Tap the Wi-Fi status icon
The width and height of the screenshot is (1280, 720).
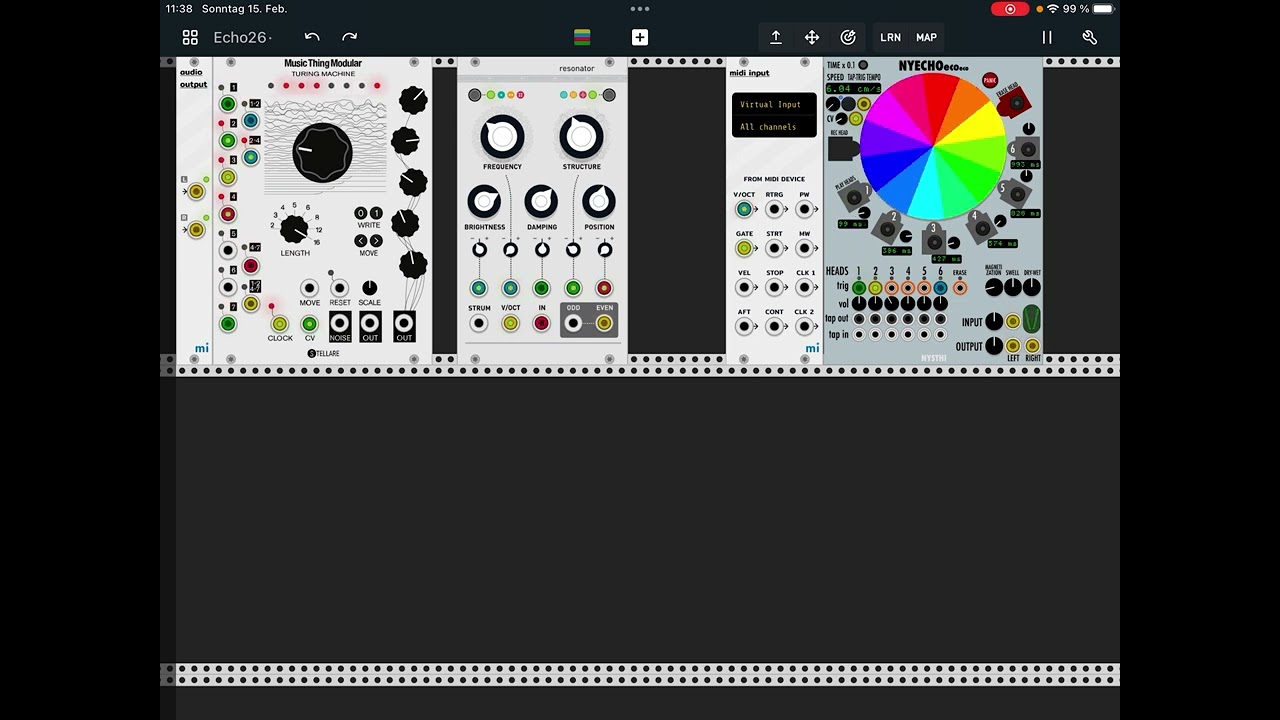(x=1052, y=9)
